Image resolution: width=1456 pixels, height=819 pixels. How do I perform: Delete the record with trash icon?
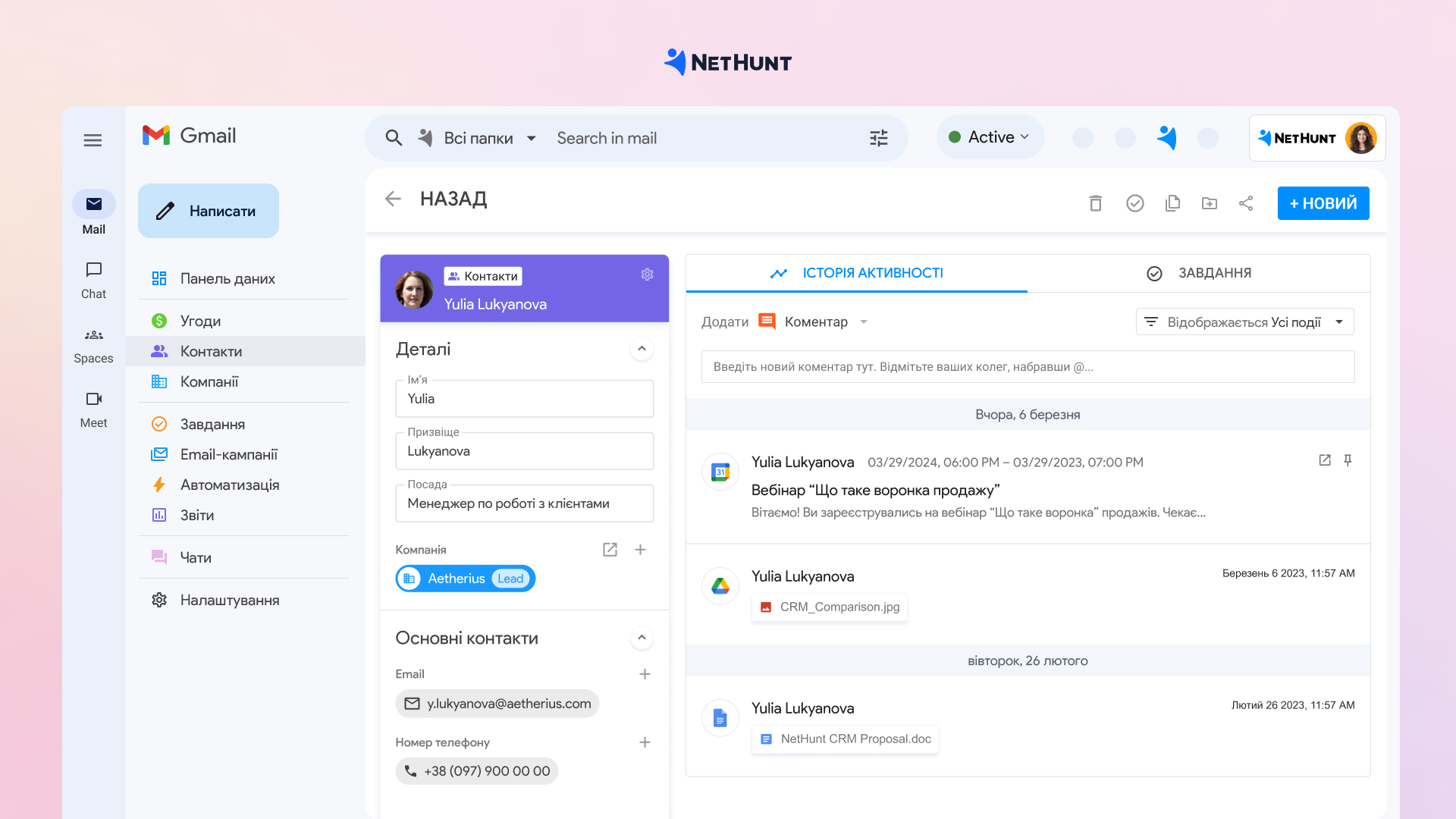point(1096,203)
